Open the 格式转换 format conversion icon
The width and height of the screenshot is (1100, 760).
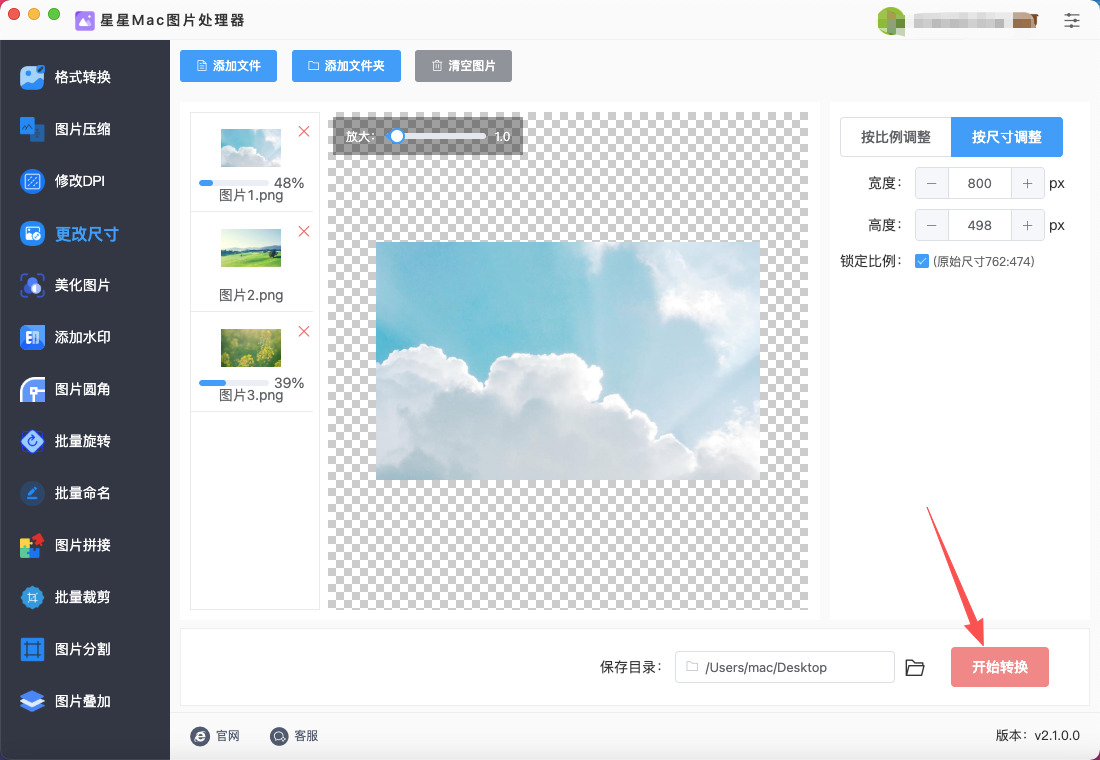(33, 77)
